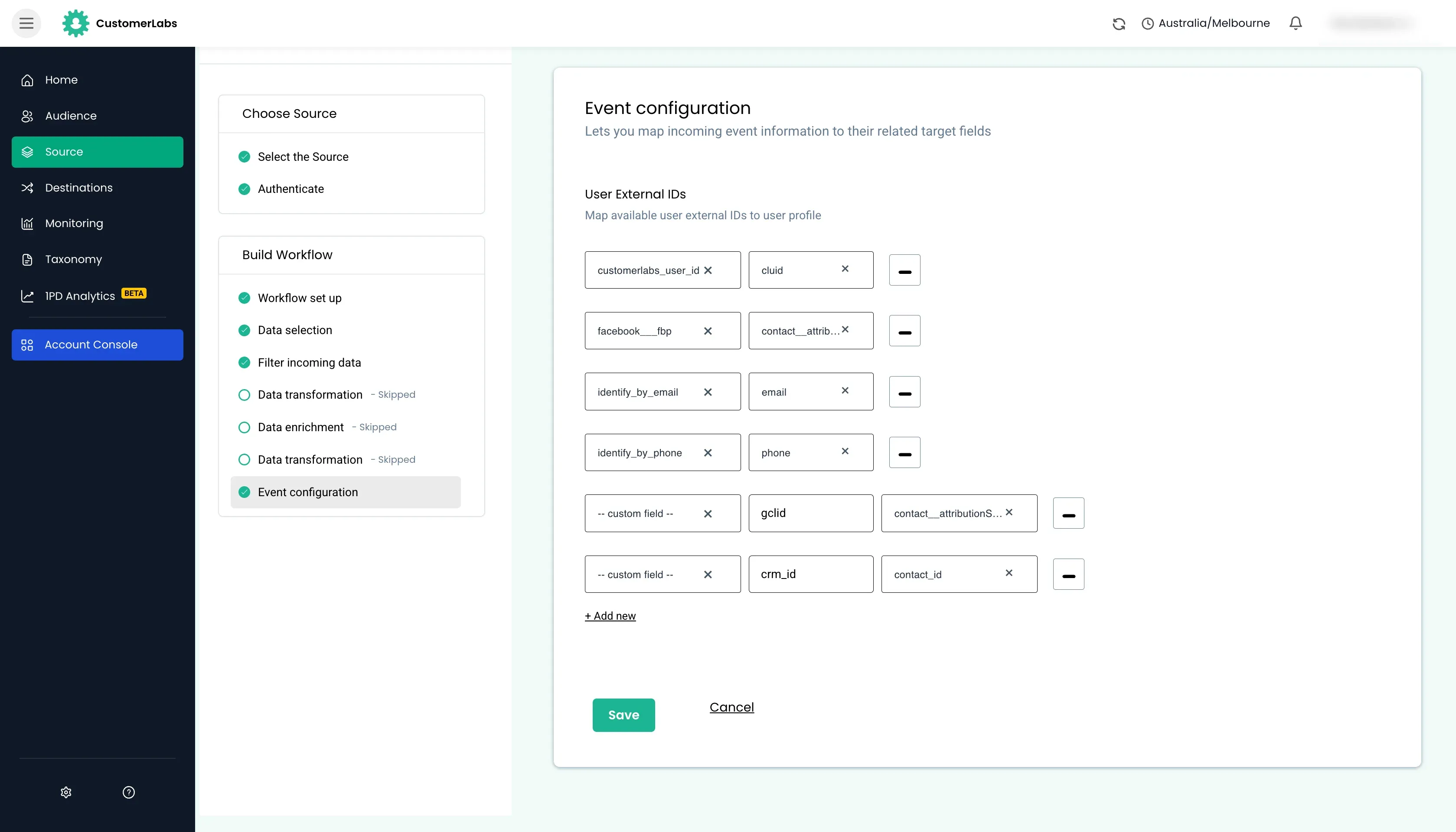1456x832 pixels.
Task: Open Account Console
Action: (x=97, y=344)
